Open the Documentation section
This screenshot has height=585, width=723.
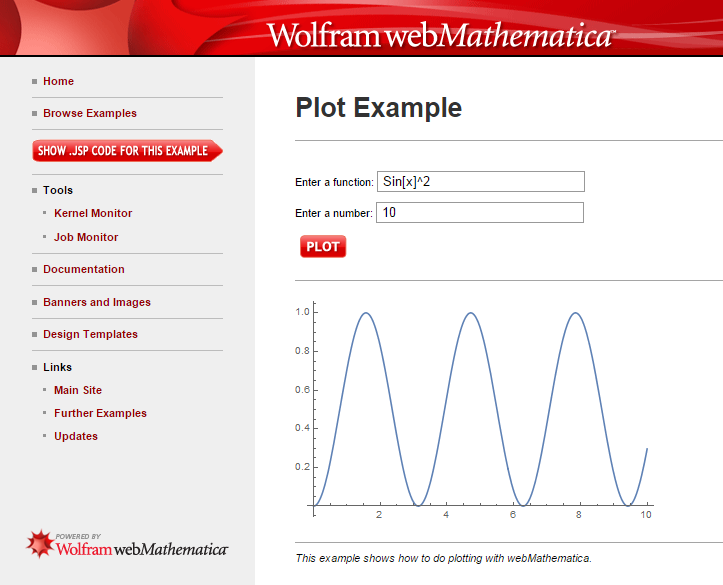point(83,269)
